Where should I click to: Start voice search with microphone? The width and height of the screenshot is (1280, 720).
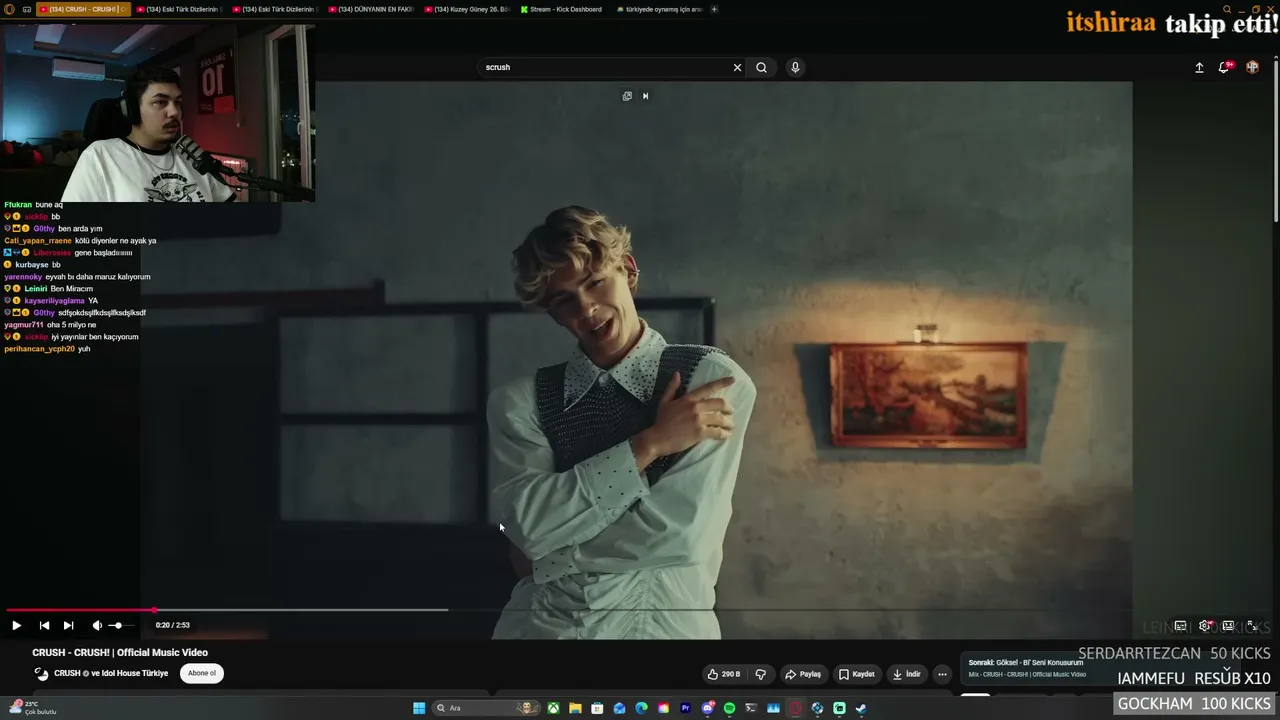click(795, 67)
